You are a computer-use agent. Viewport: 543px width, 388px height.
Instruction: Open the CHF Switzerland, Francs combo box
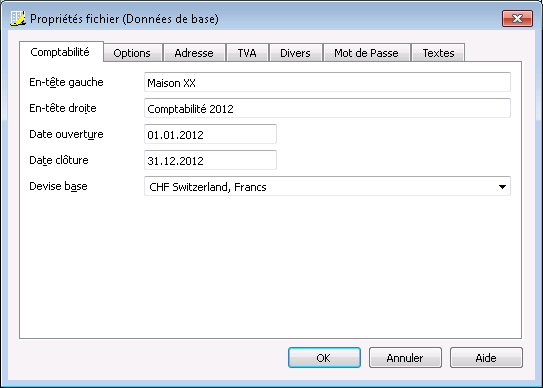[x=327, y=186]
